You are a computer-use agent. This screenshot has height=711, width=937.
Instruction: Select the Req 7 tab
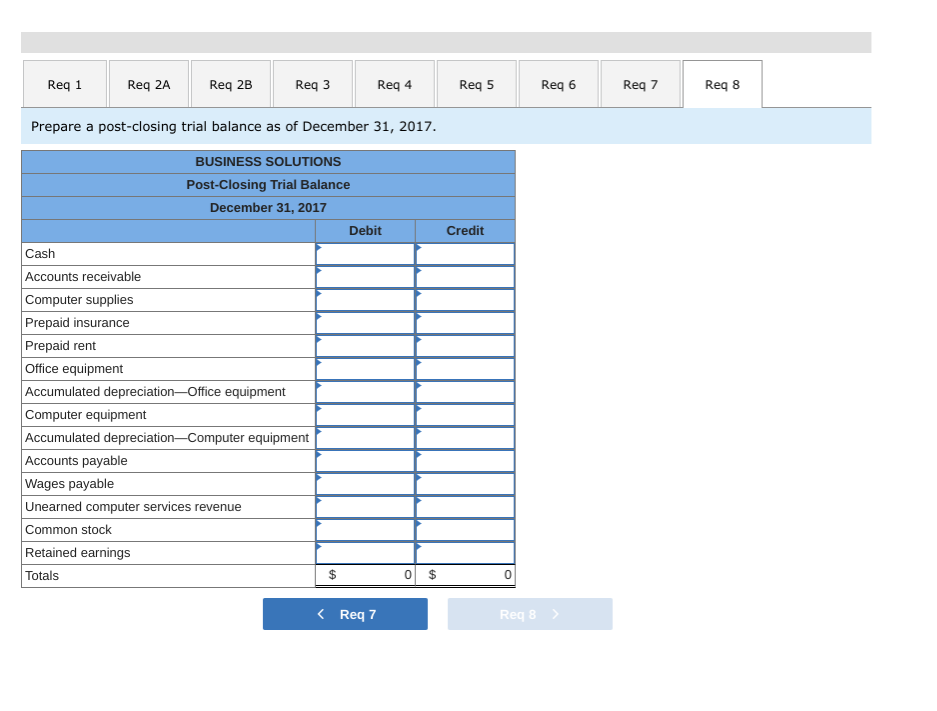[x=640, y=84]
